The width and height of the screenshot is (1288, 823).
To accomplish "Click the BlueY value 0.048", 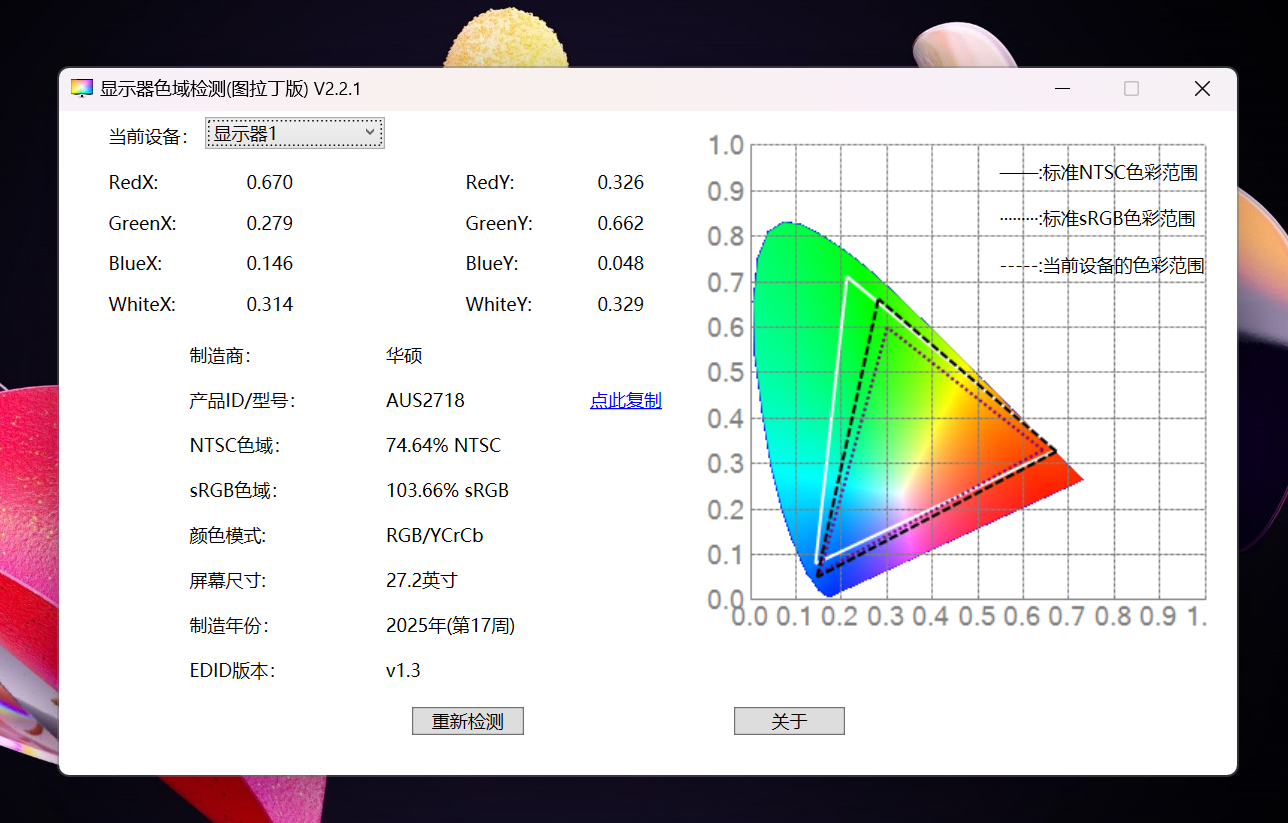I will (621, 264).
